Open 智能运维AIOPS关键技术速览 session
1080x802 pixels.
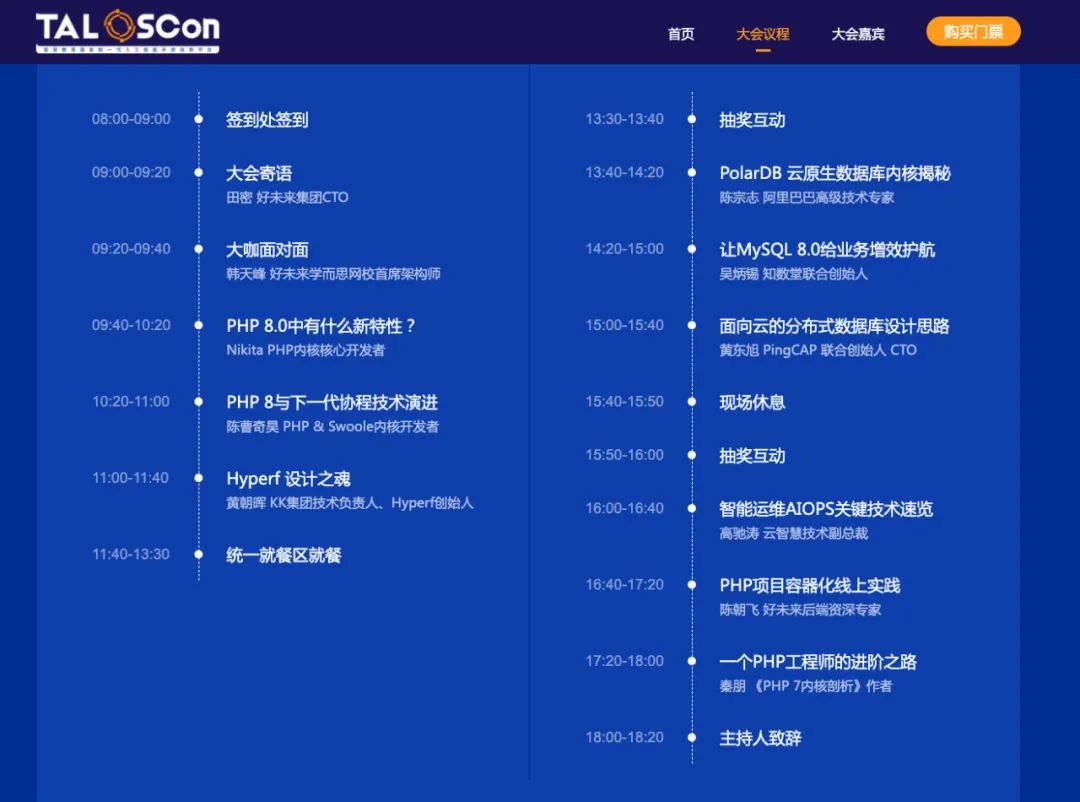click(827, 509)
